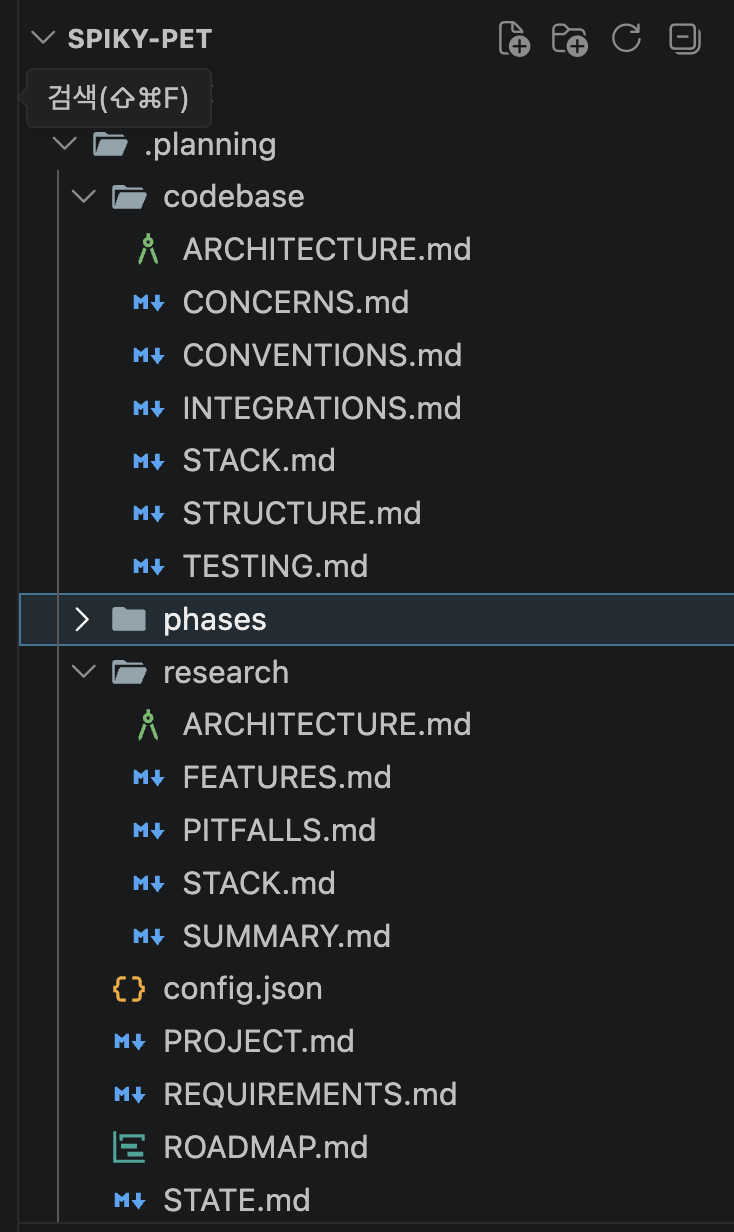Open FEATURES.md in research folder
This screenshot has width=734, height=1232.
point(286,778)
